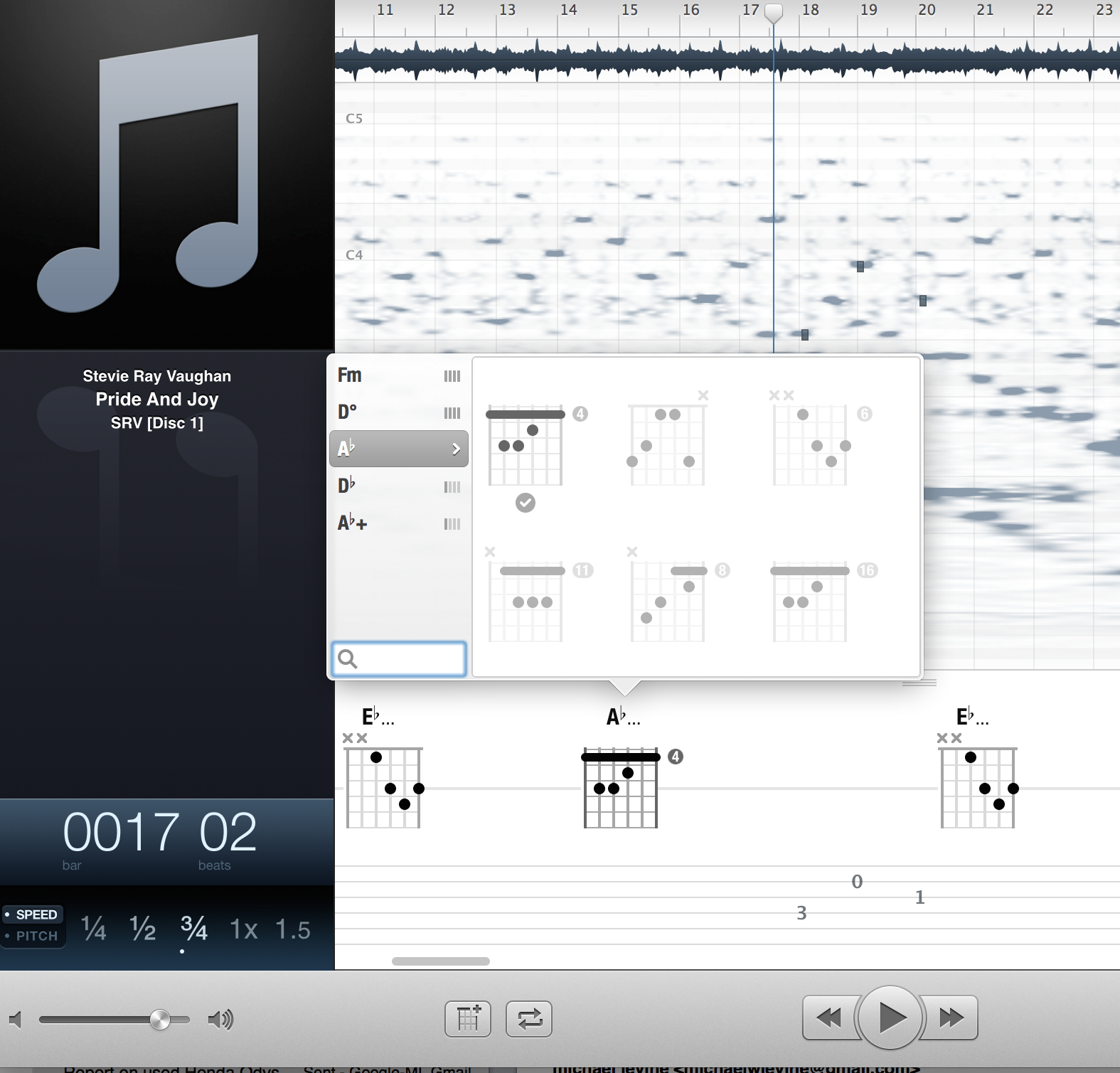Viewport: 1120px width, 1073px height.
Task: Click artist name Stevie Ray Vaughan
Action: (157, 376)
